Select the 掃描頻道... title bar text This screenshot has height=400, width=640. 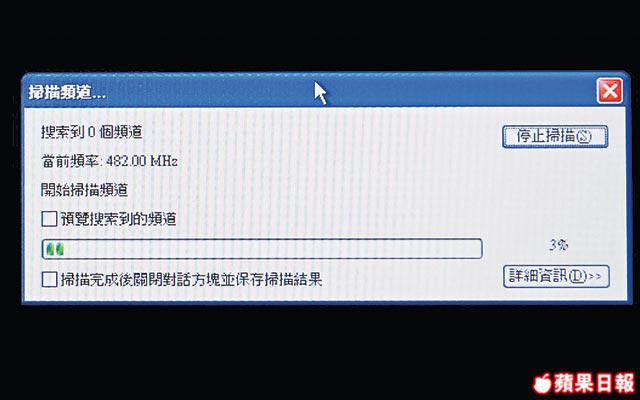coord(67,93)
